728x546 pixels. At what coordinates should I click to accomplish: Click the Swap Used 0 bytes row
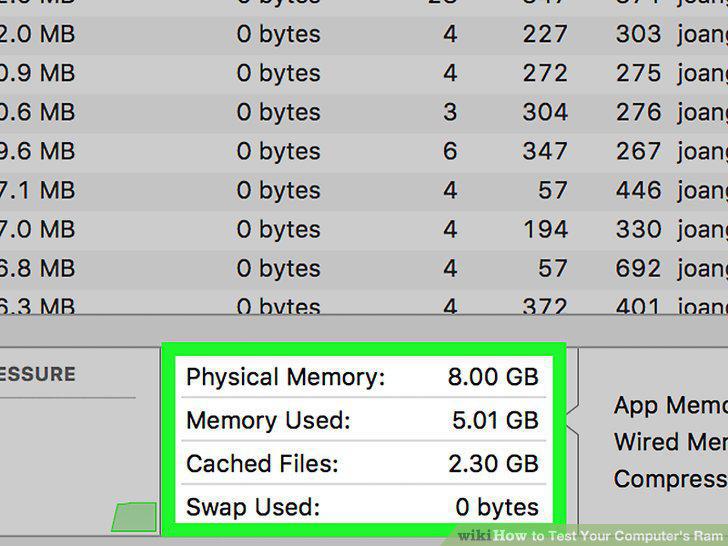tap(364, 506)
